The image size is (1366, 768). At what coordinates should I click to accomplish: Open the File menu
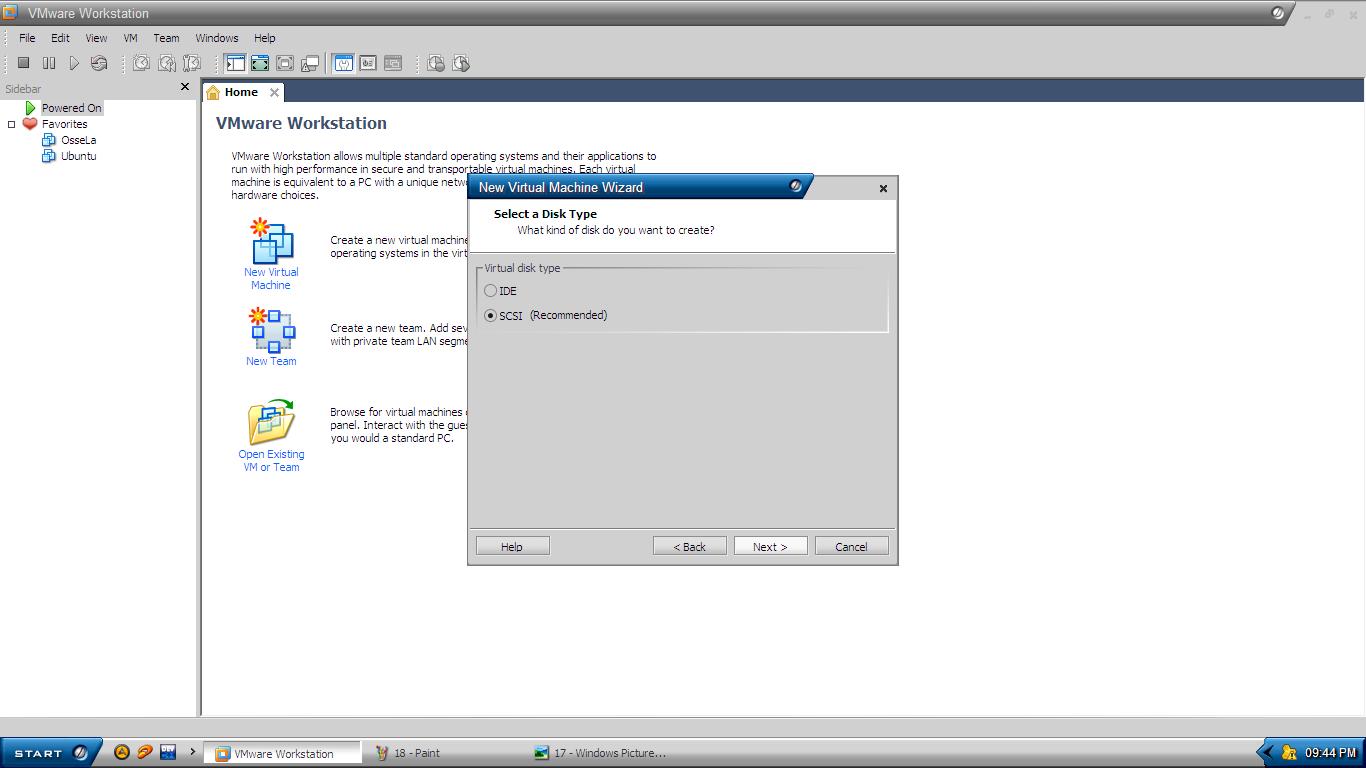pyautogui.click(x=27, y=38)
